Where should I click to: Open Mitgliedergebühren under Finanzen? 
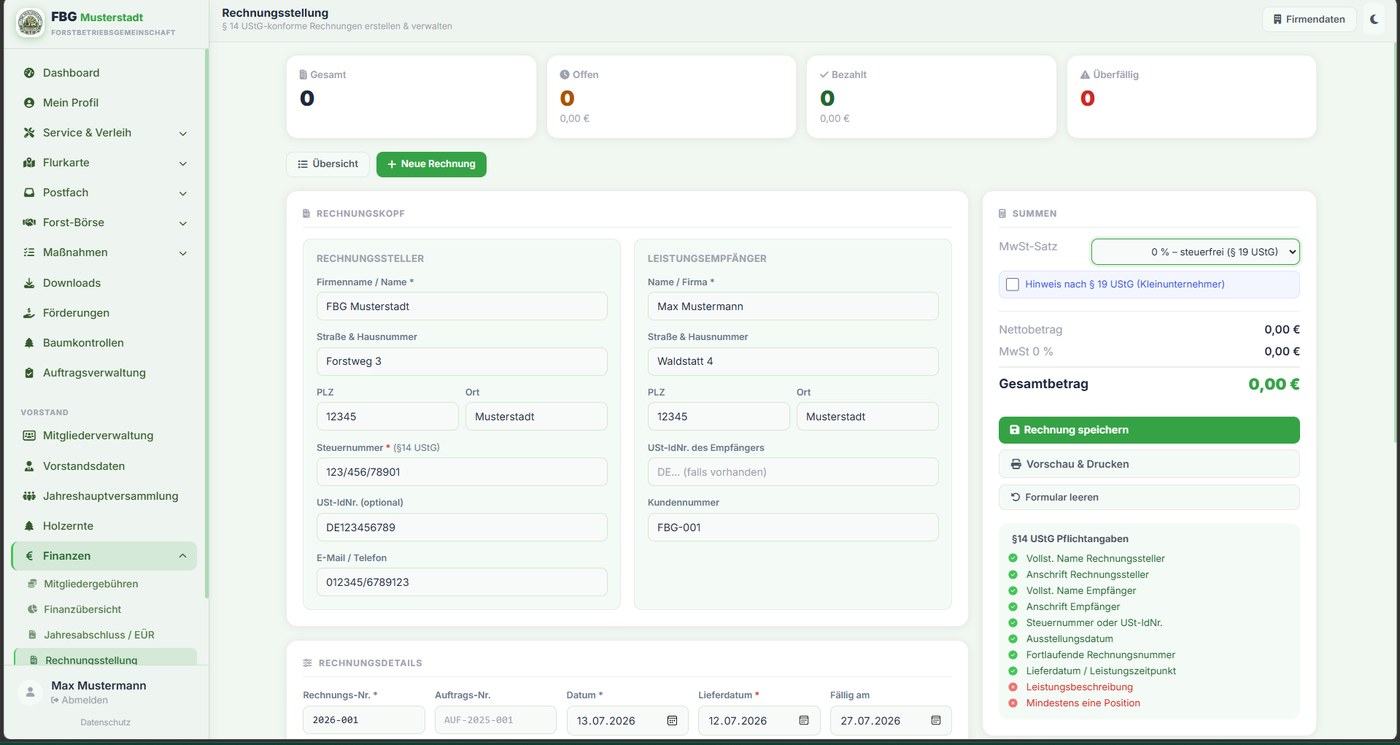pos(91,583)
